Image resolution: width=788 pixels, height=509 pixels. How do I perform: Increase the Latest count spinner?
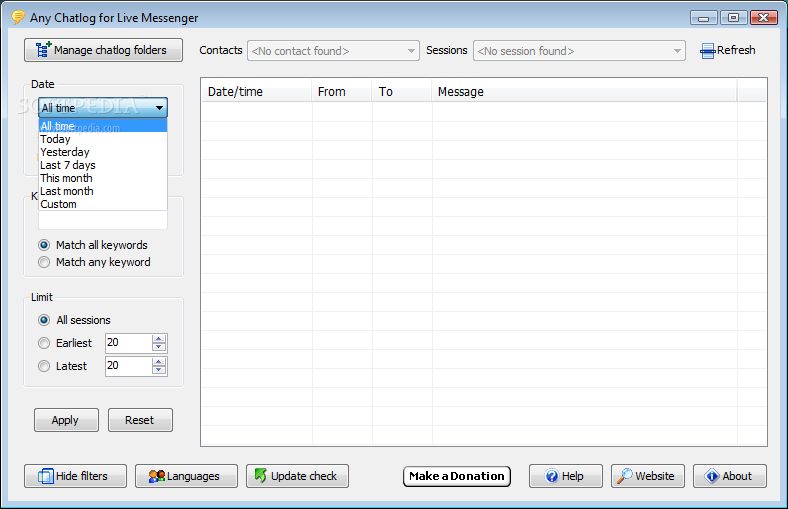click(x=159, y=362)
